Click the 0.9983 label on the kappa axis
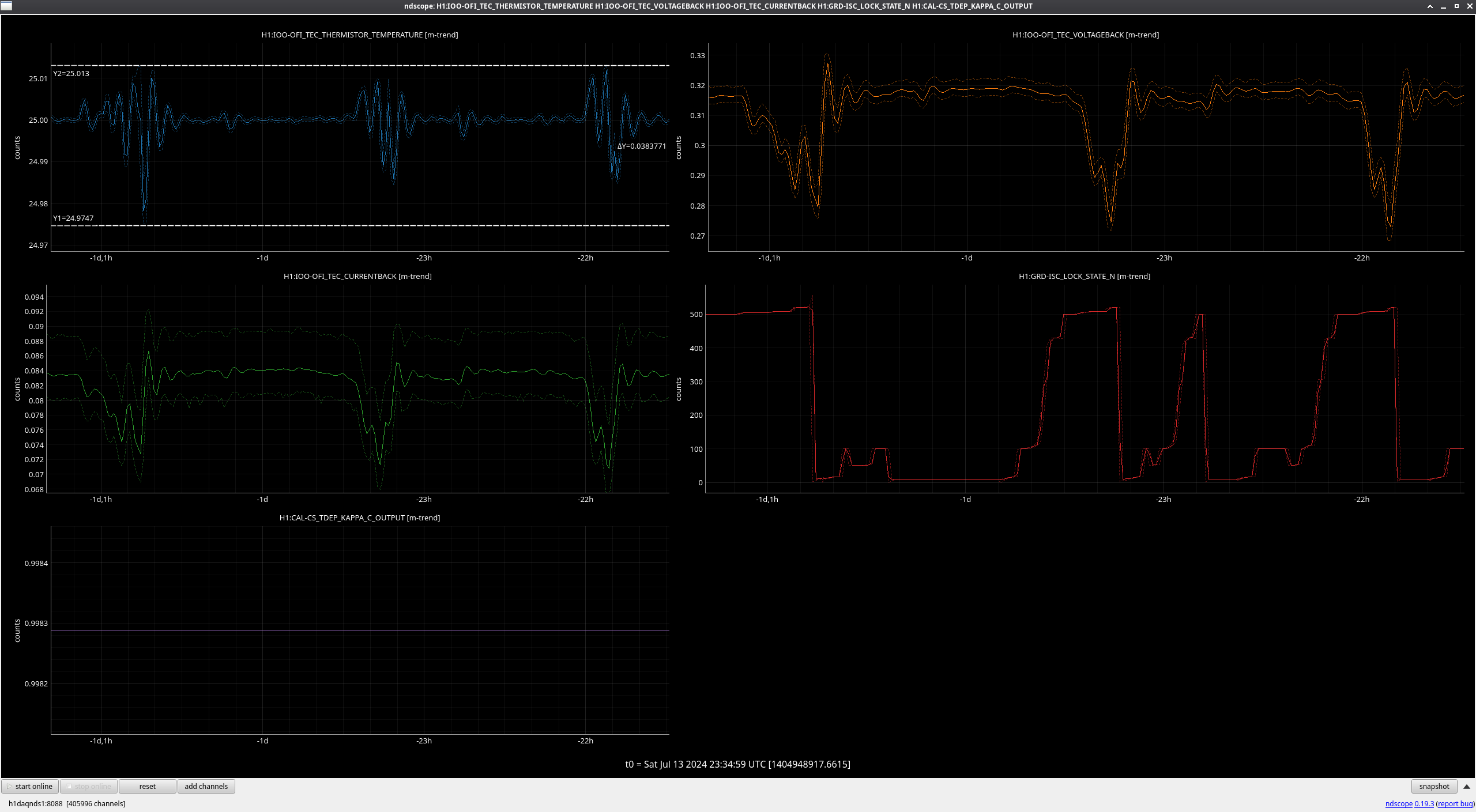1476x812 pixels. tap(36, 624)
